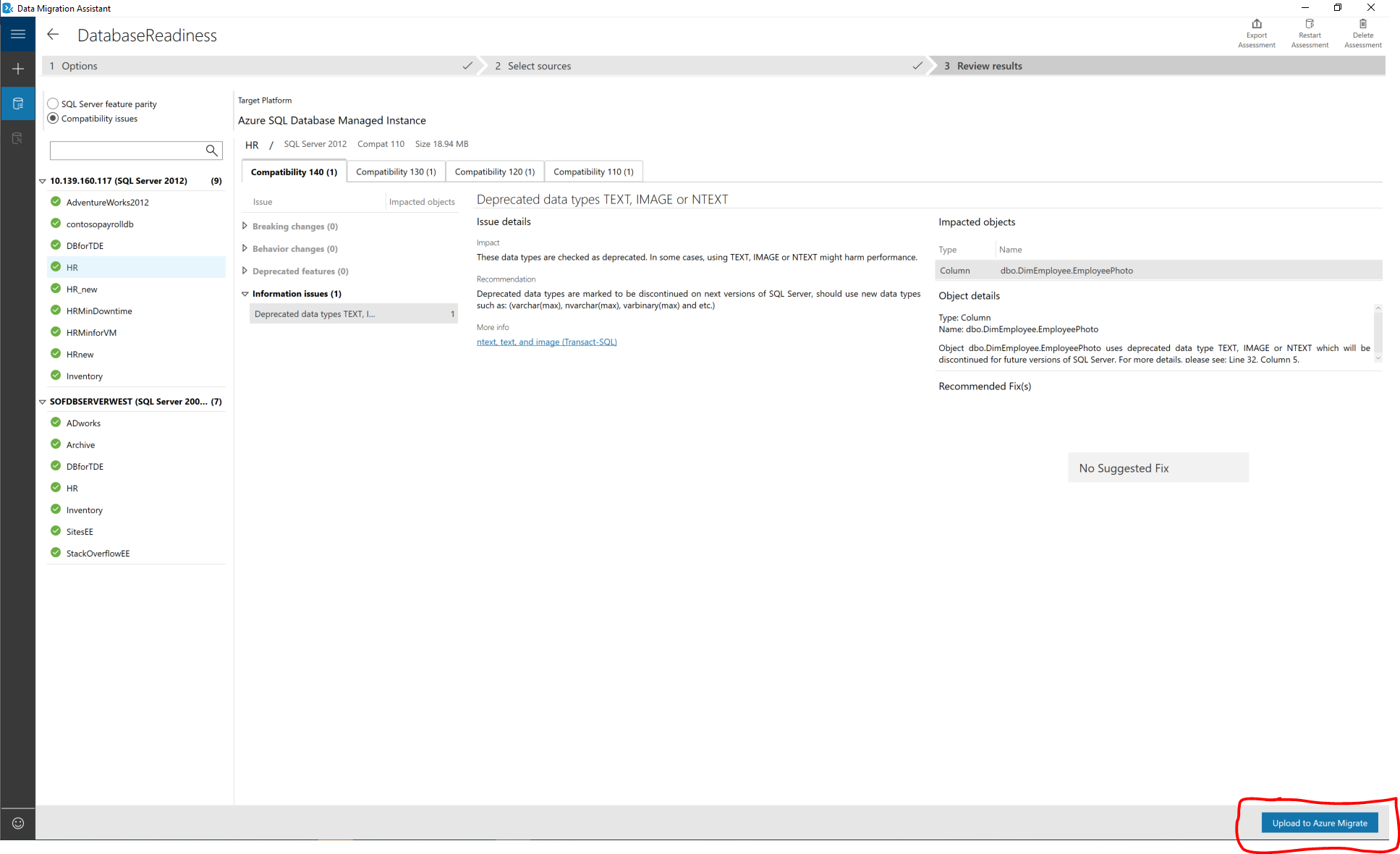The image size is (1400, 854).
Task: Click the plus New project icon
Action: [18, 69]
